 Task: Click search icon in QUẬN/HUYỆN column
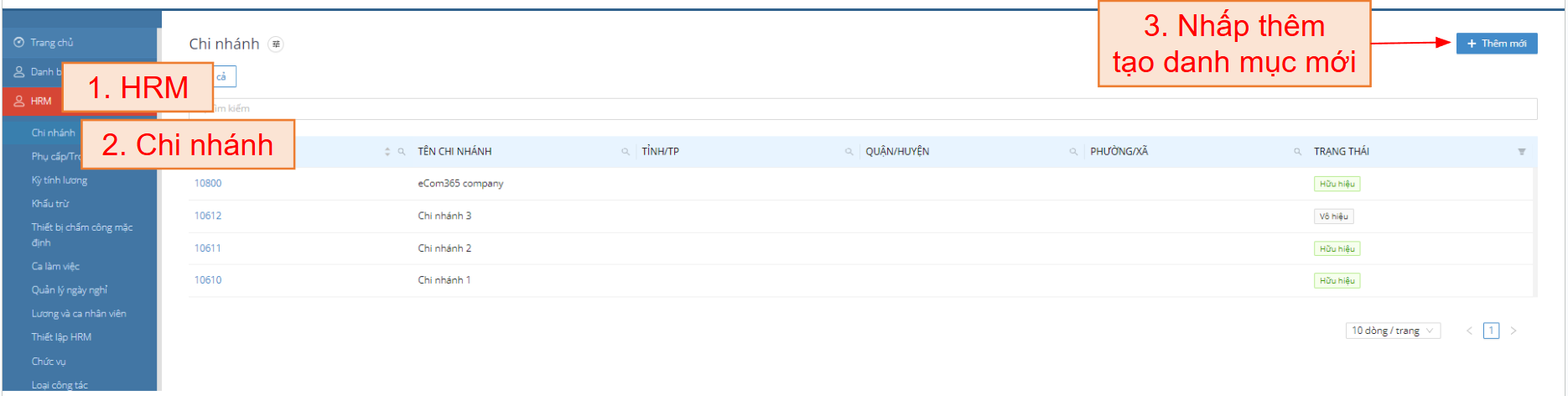[x=1073, y=152]
